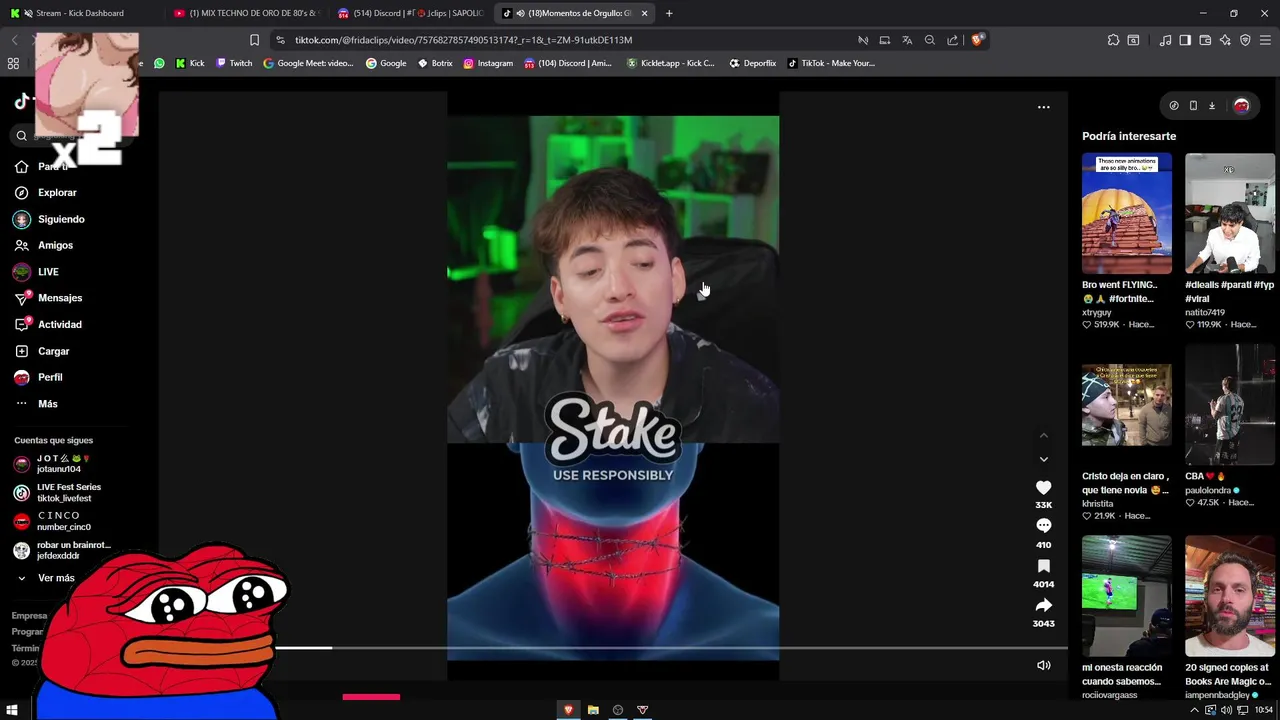
Task: Open the 20 signed copies video thumbnail
Action: coord(1230,596)
